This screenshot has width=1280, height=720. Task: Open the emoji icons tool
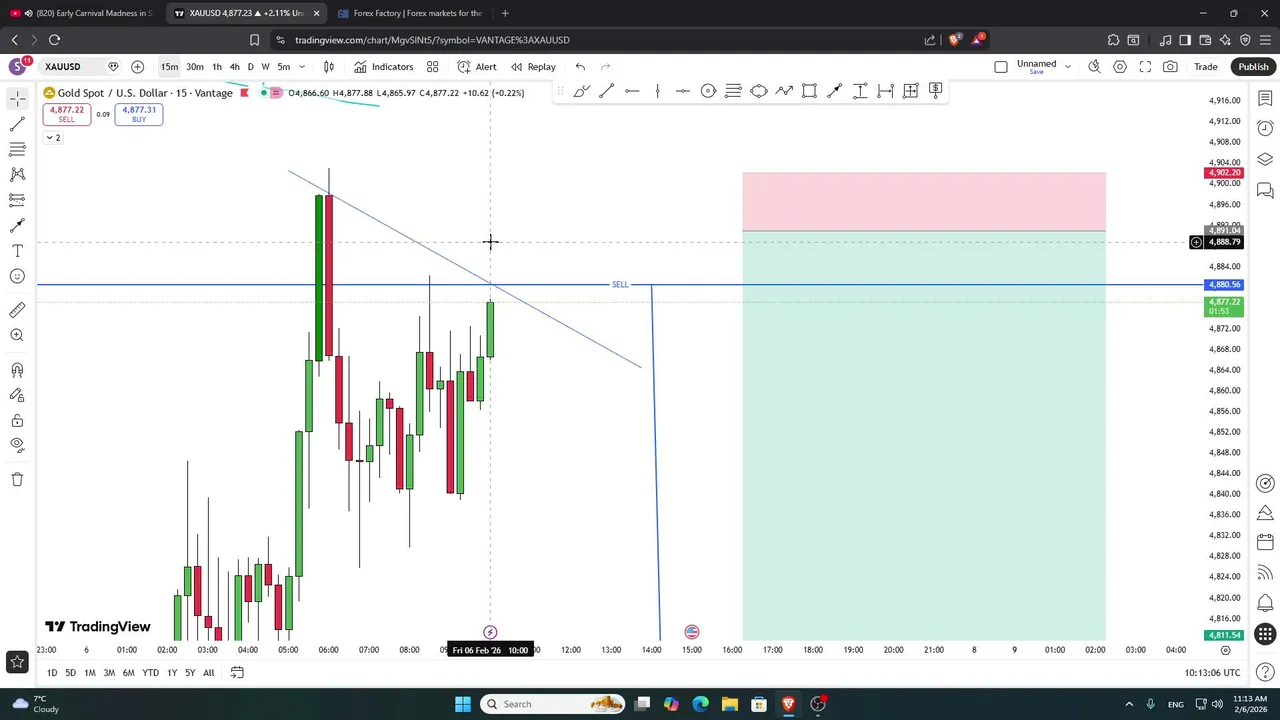17,277
